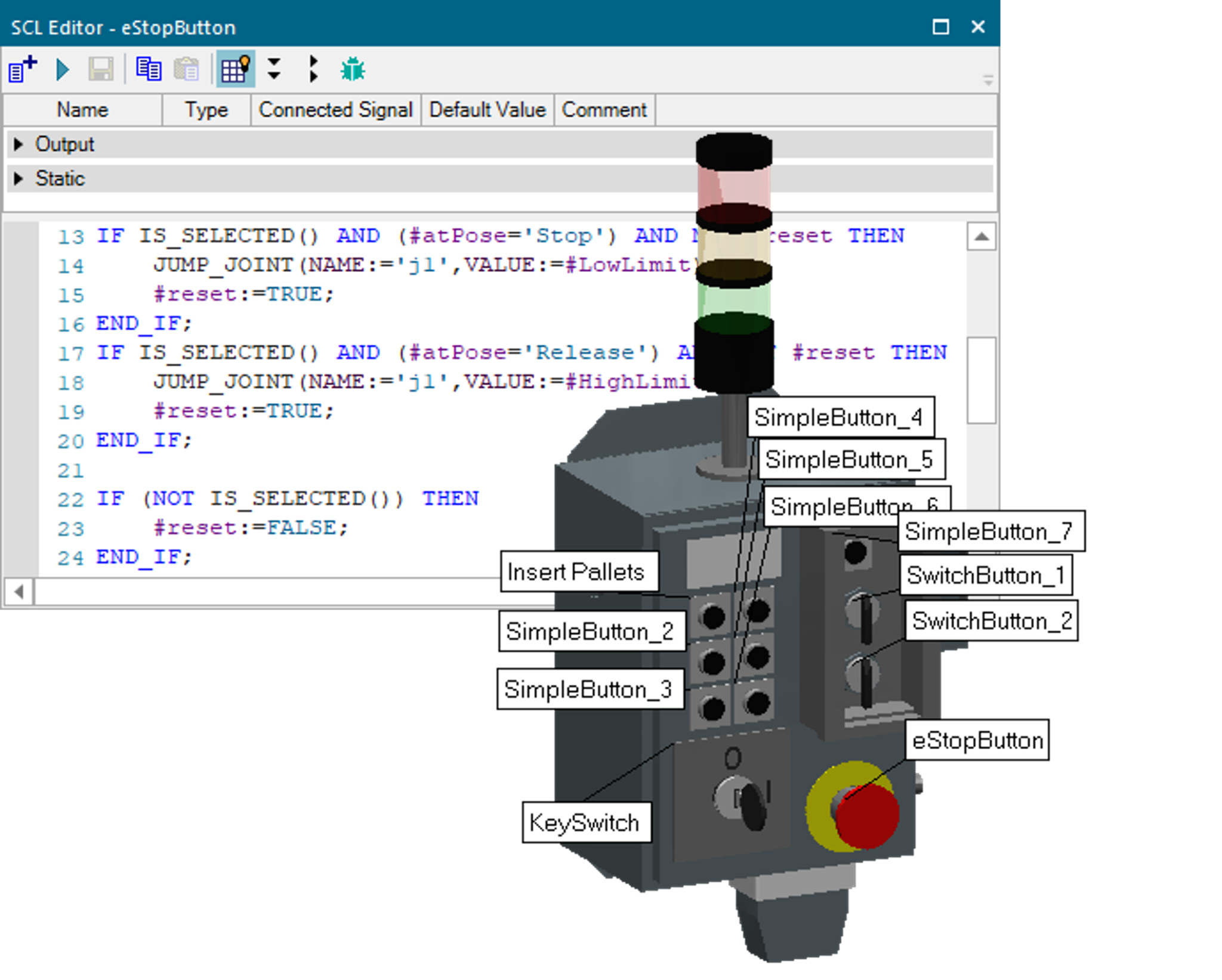Screen dimensions: 1222x980
Task: Run the eStopButton script
Action: [x=61, y=70]
